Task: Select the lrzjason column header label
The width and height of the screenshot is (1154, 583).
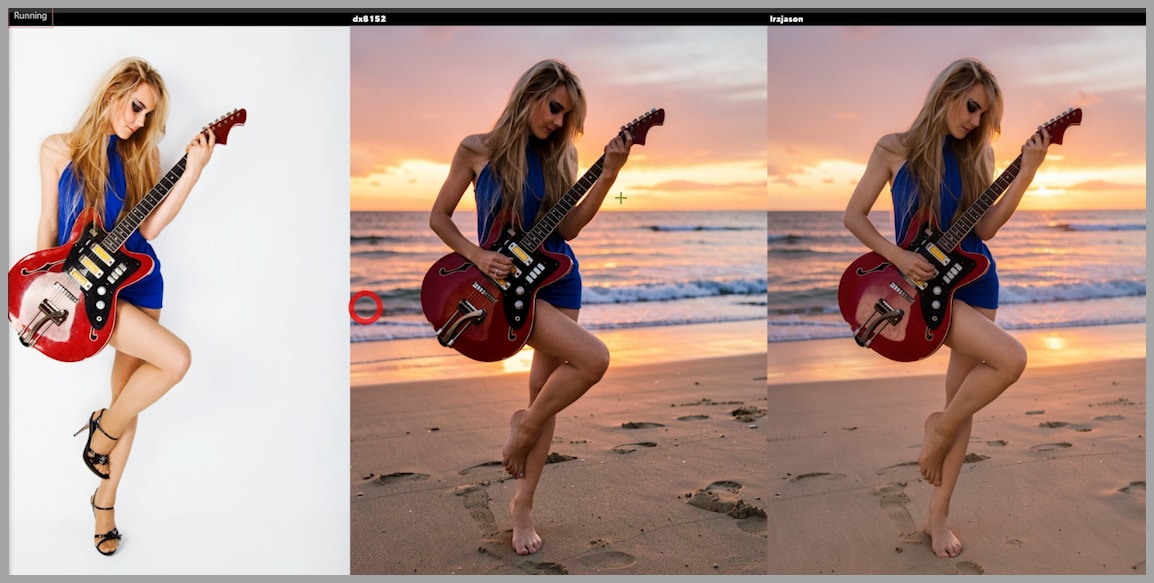Action: 786,19
